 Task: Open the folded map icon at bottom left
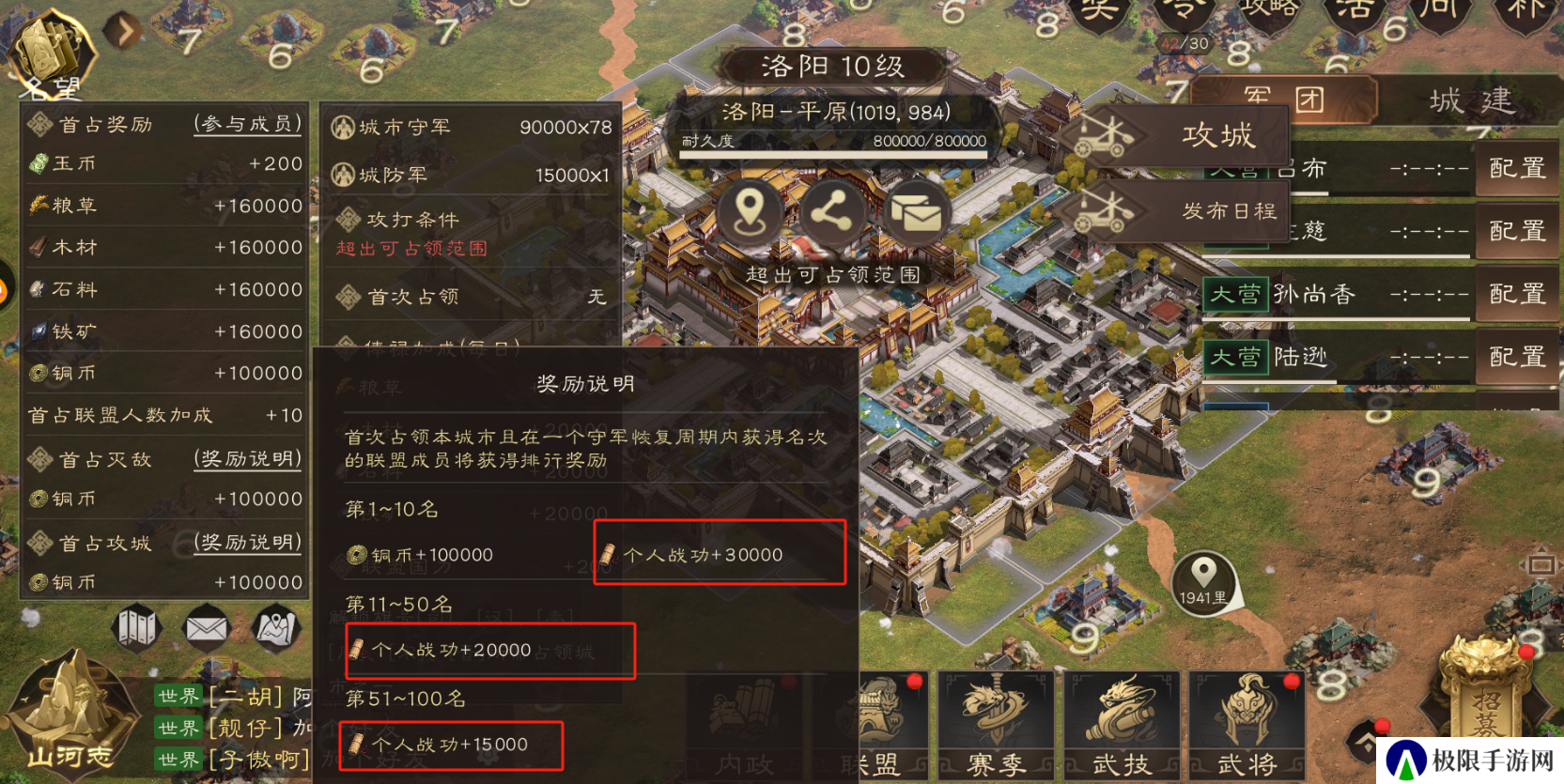pyautogui.click(x=138, y=626)
